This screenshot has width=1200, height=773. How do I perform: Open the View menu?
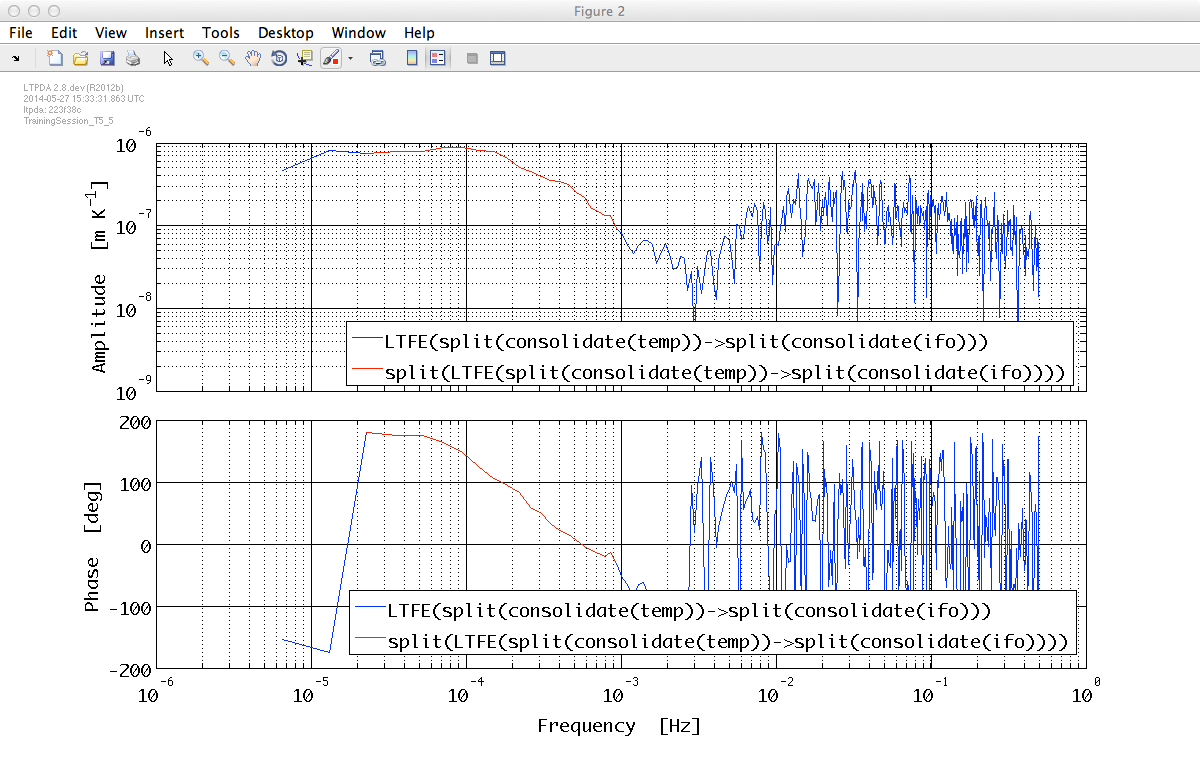click(x=111, y=33)
